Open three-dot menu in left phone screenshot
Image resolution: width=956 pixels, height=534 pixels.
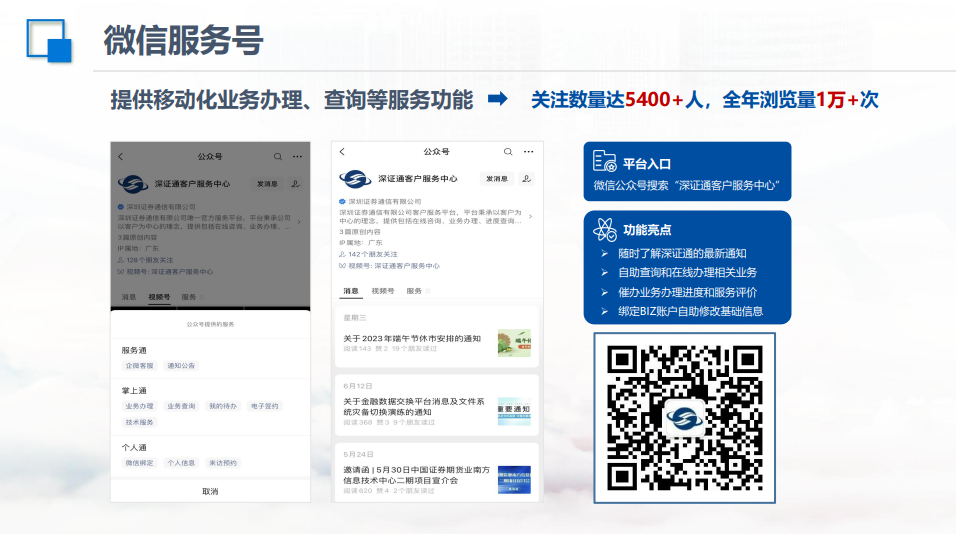pos(297,157)
